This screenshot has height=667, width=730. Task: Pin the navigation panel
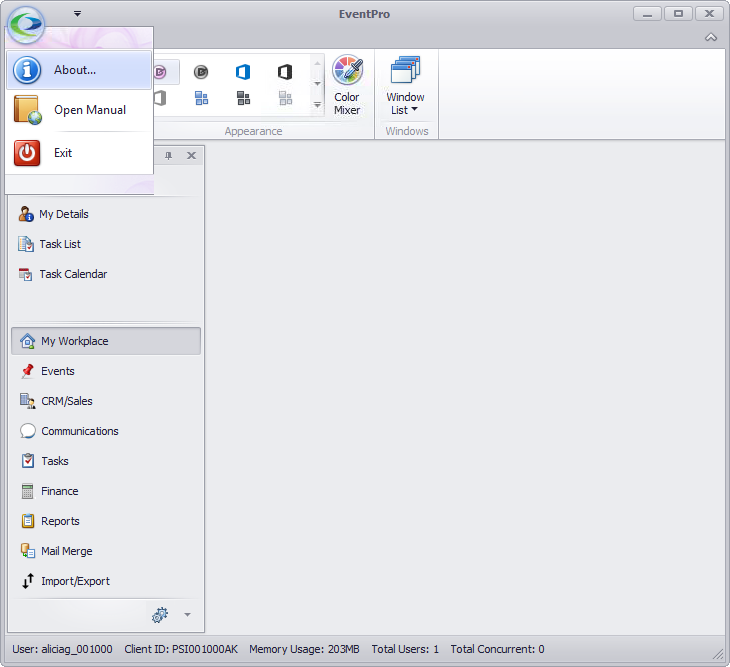click(x=169, y=155)
